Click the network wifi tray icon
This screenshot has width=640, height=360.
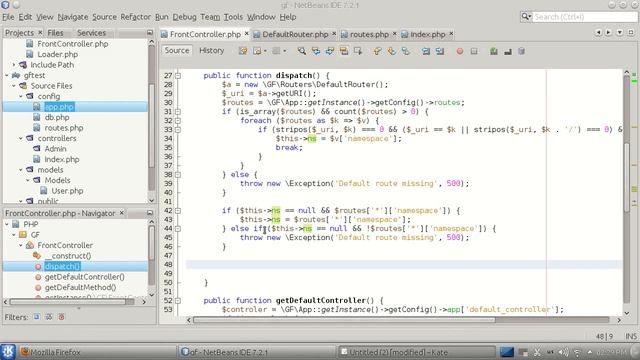pos(577,352)
